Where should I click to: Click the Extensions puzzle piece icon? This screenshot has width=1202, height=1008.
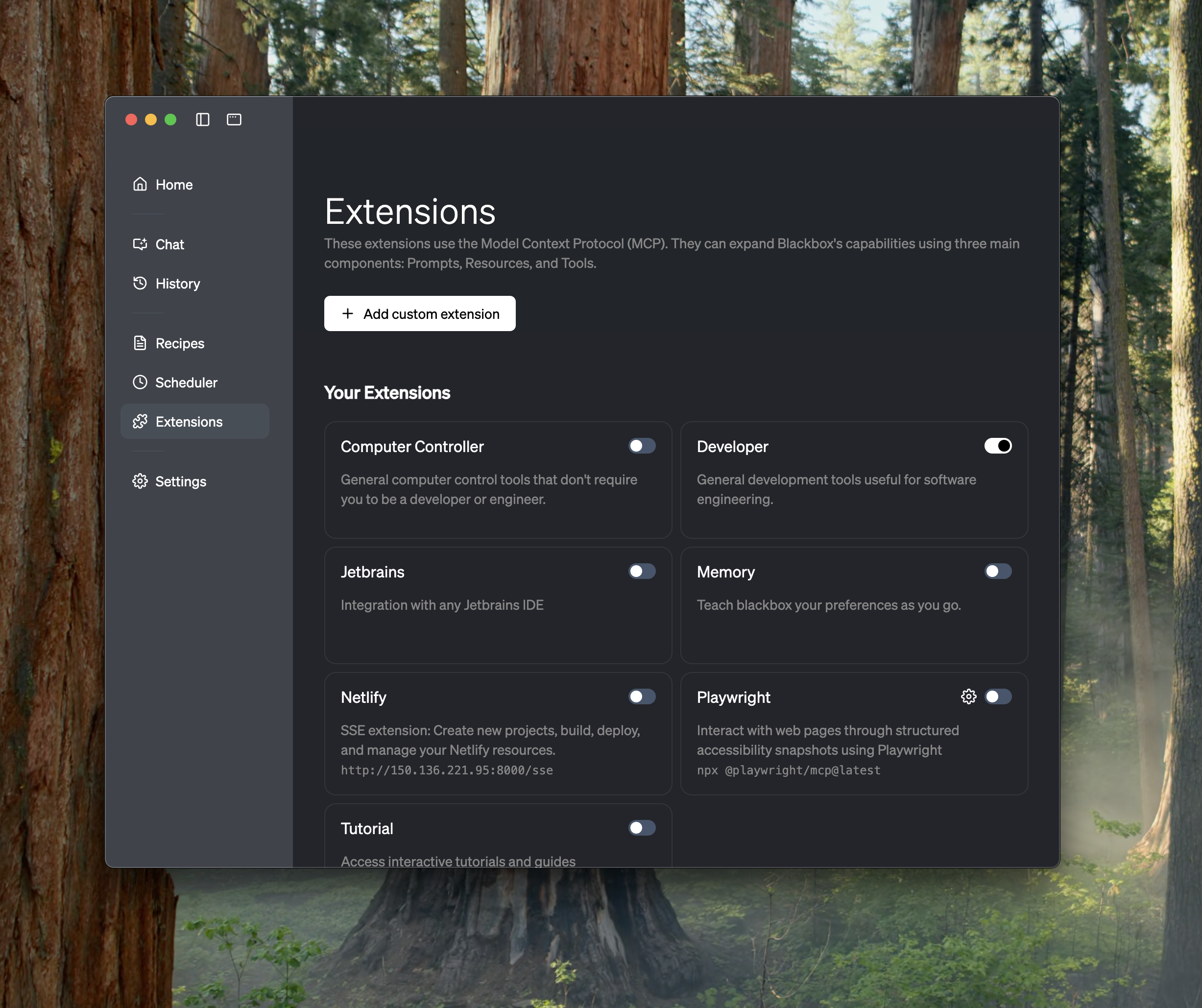click(140, 421)
